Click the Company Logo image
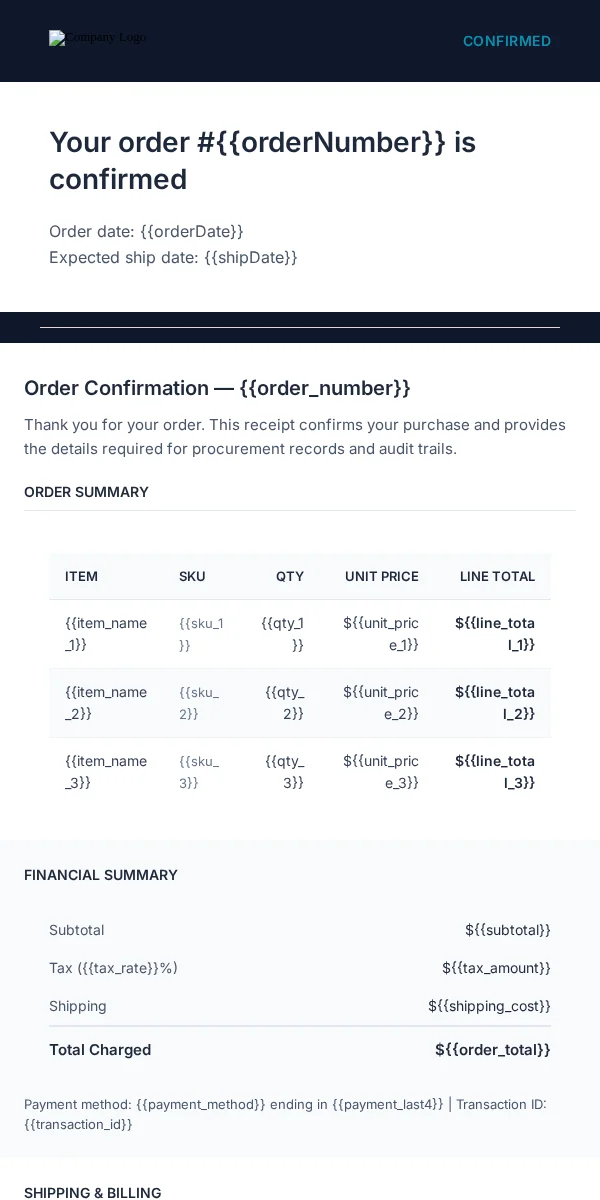This screenshot has width=600, height=1200. [x=98, y=38]
